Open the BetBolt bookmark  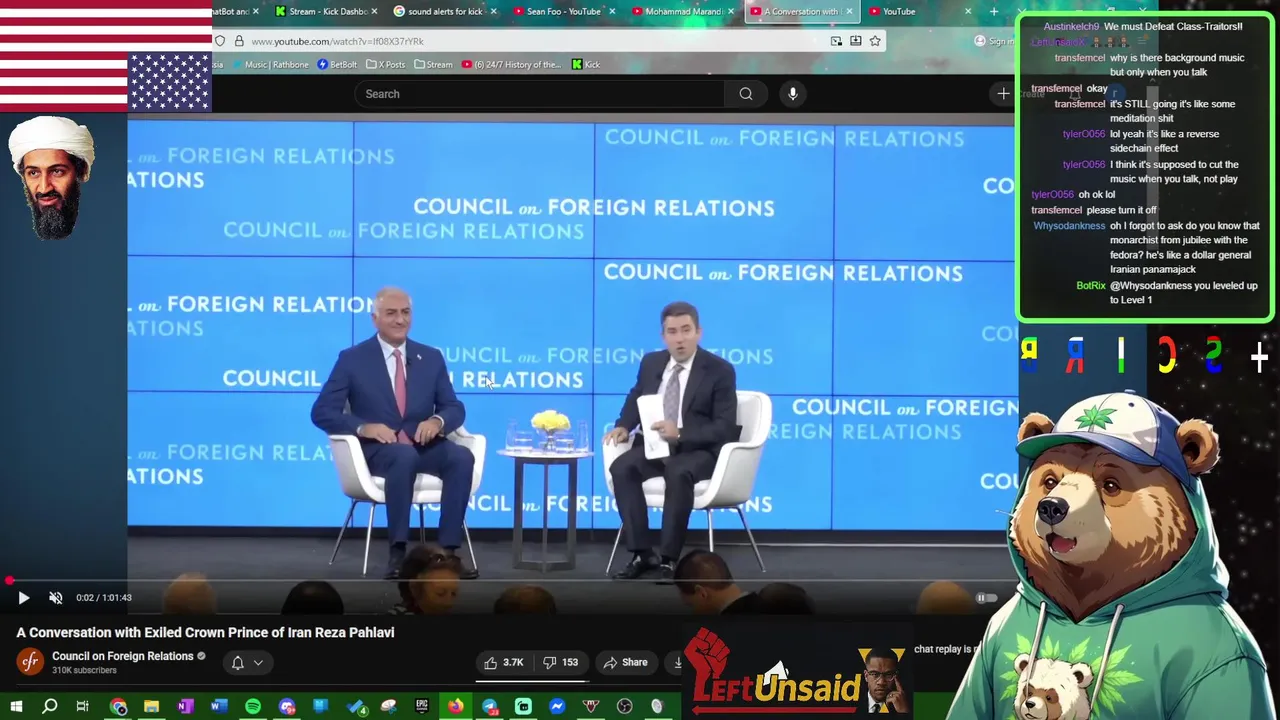click(337, 65)
